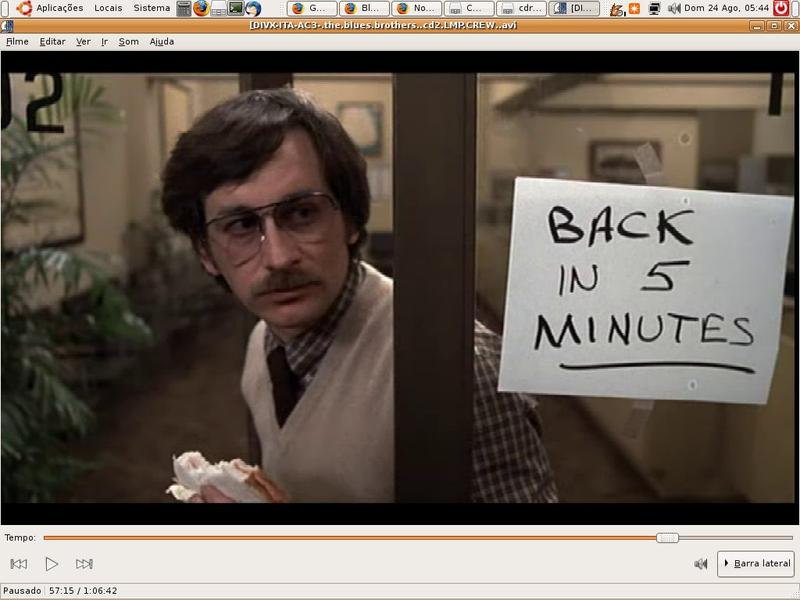Open the window menu icon in title bar
This screenshot has width=800, height=600.
pos(7,26)
